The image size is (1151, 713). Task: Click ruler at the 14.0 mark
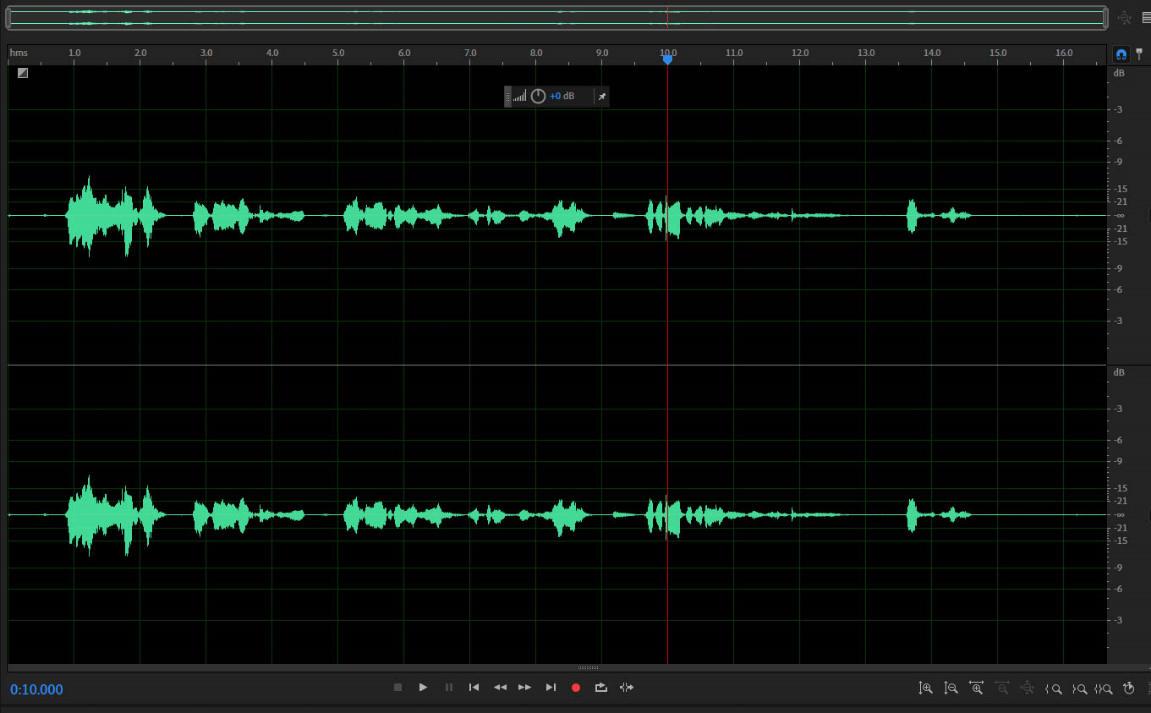click(932, 53)
